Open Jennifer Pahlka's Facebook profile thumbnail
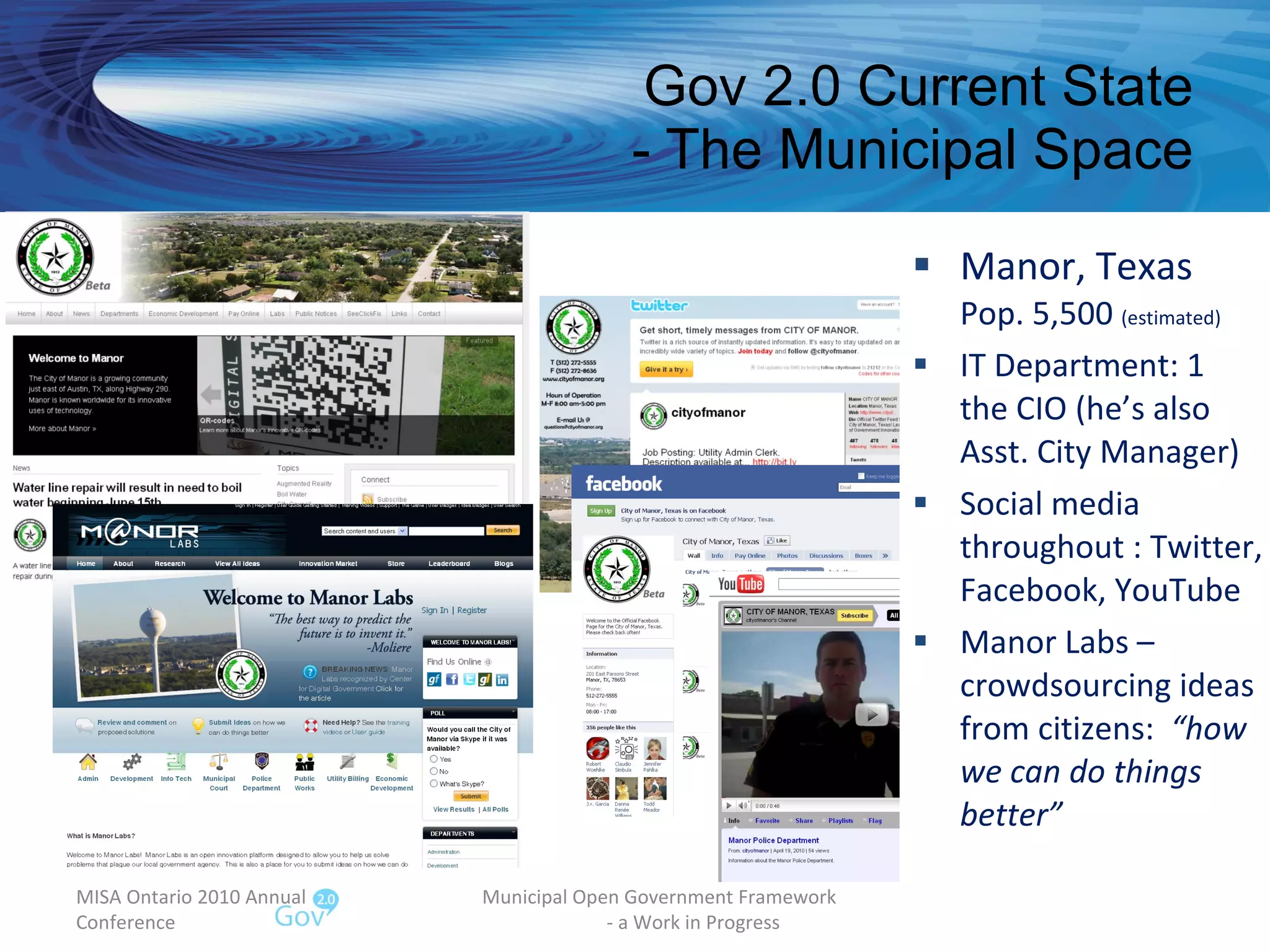Viewport: 1270px width, 952px height. coord(655,749)
